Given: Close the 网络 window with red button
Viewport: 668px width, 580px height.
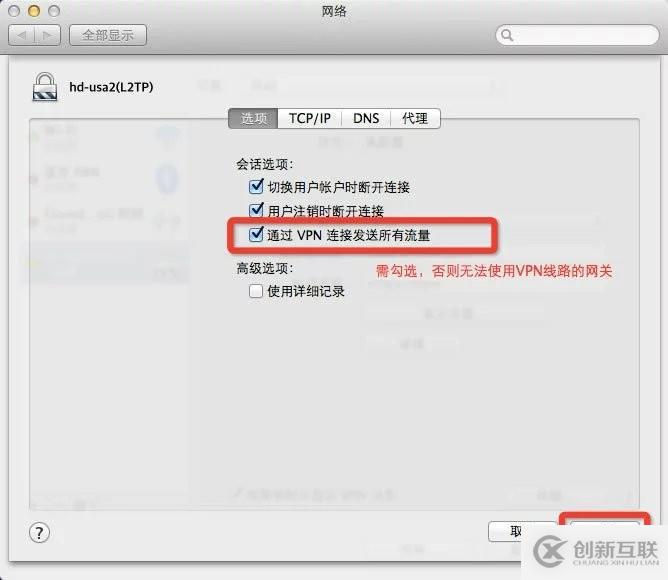Looking at the screenshot, I should [x=14, y=11].
